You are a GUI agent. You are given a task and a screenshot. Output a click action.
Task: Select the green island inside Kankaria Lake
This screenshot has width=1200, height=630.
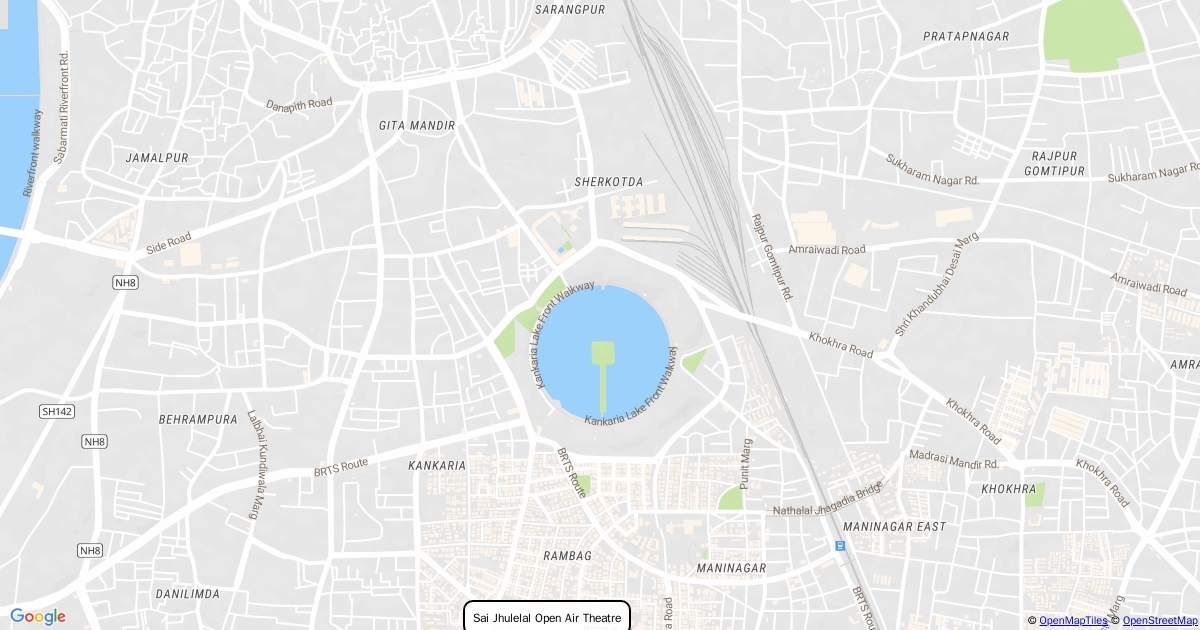(602, 353)
